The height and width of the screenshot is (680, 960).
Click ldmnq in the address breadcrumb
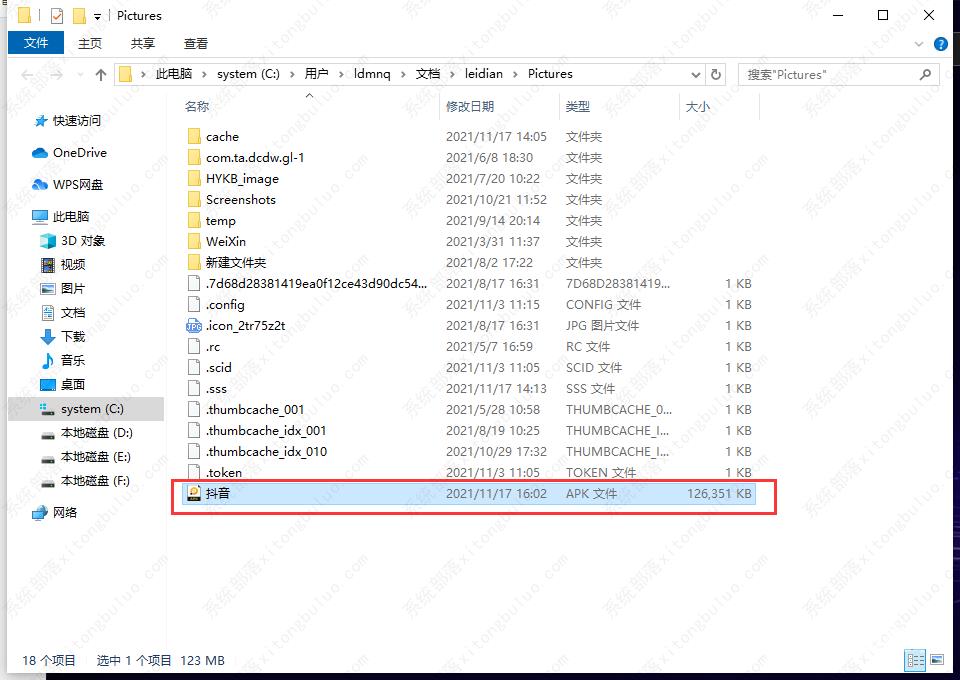click(x=372, y=74)
